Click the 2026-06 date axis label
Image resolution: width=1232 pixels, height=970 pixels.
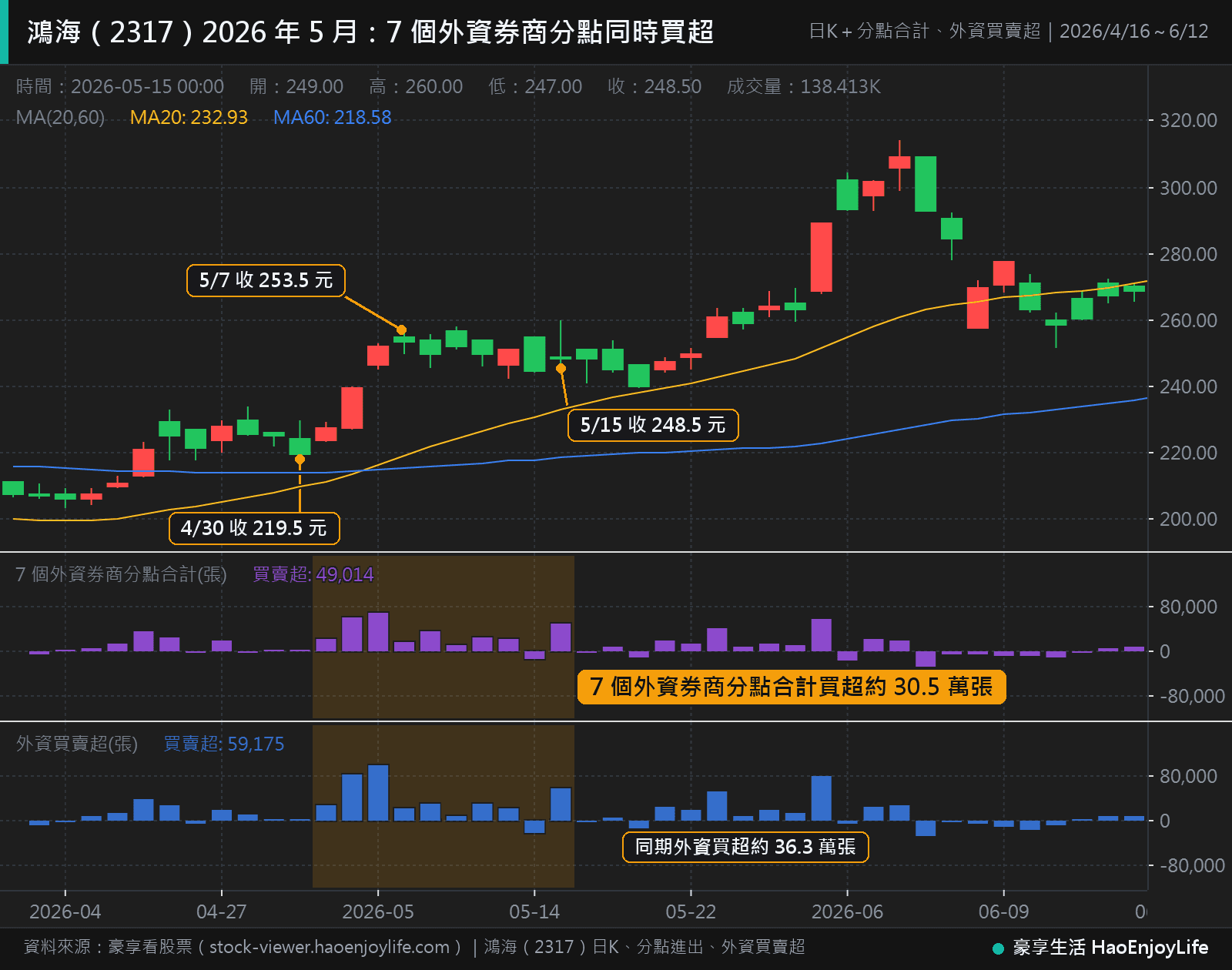[x=847, y=912]
